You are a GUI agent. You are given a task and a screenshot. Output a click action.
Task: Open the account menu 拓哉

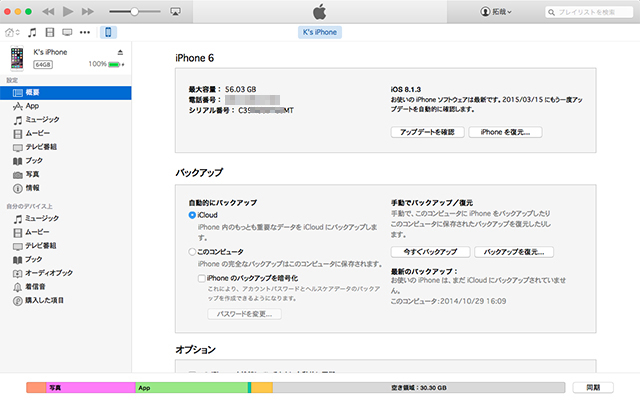click(x=496, y=12)
